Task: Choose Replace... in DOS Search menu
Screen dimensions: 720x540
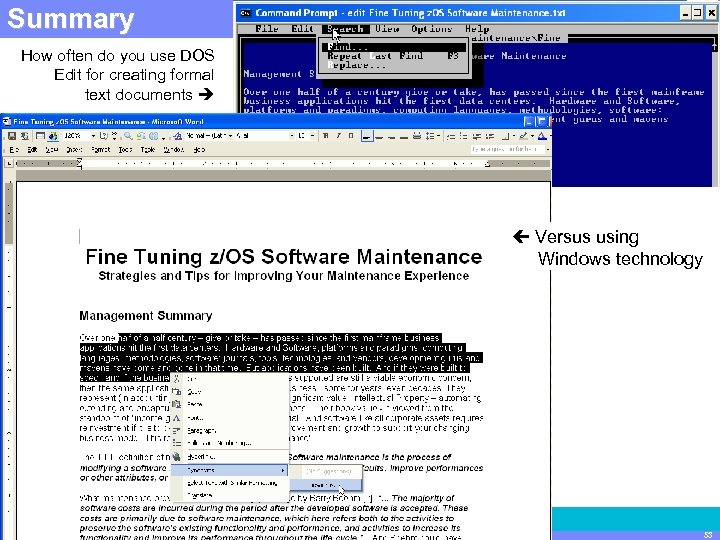Action: click(x=394, y=65)
